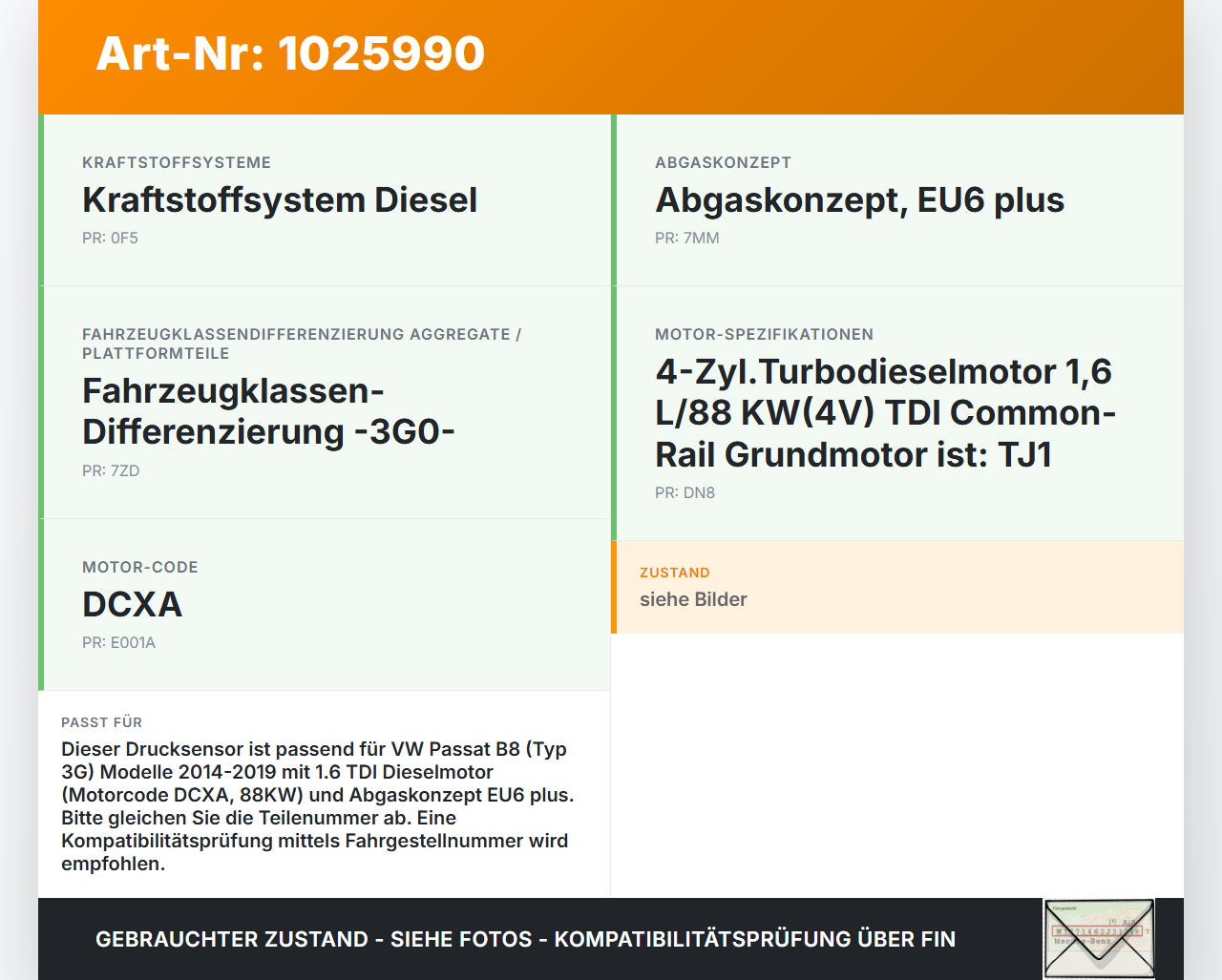Click the PR: 0F5 code

110,238
